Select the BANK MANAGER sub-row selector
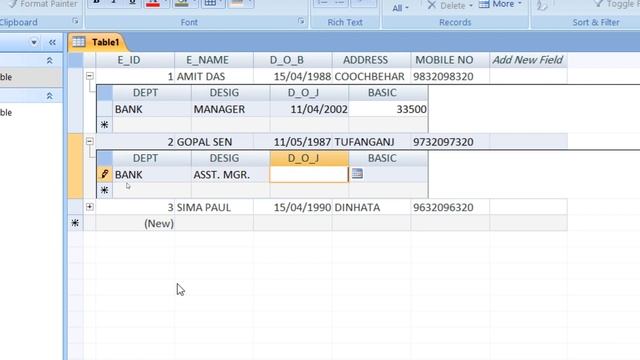 coord(104,109)
